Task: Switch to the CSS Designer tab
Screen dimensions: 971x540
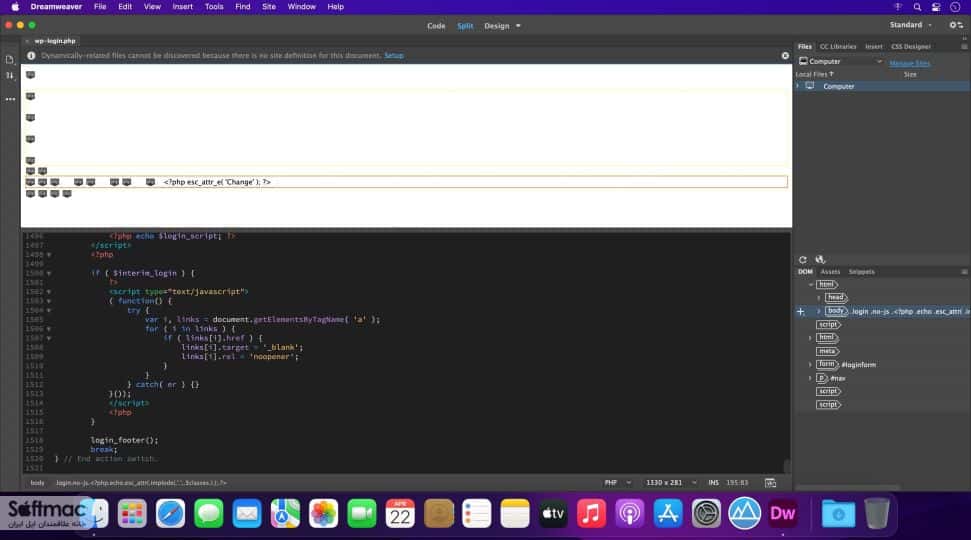Action: pyautogui.click(x=911, y=46)
